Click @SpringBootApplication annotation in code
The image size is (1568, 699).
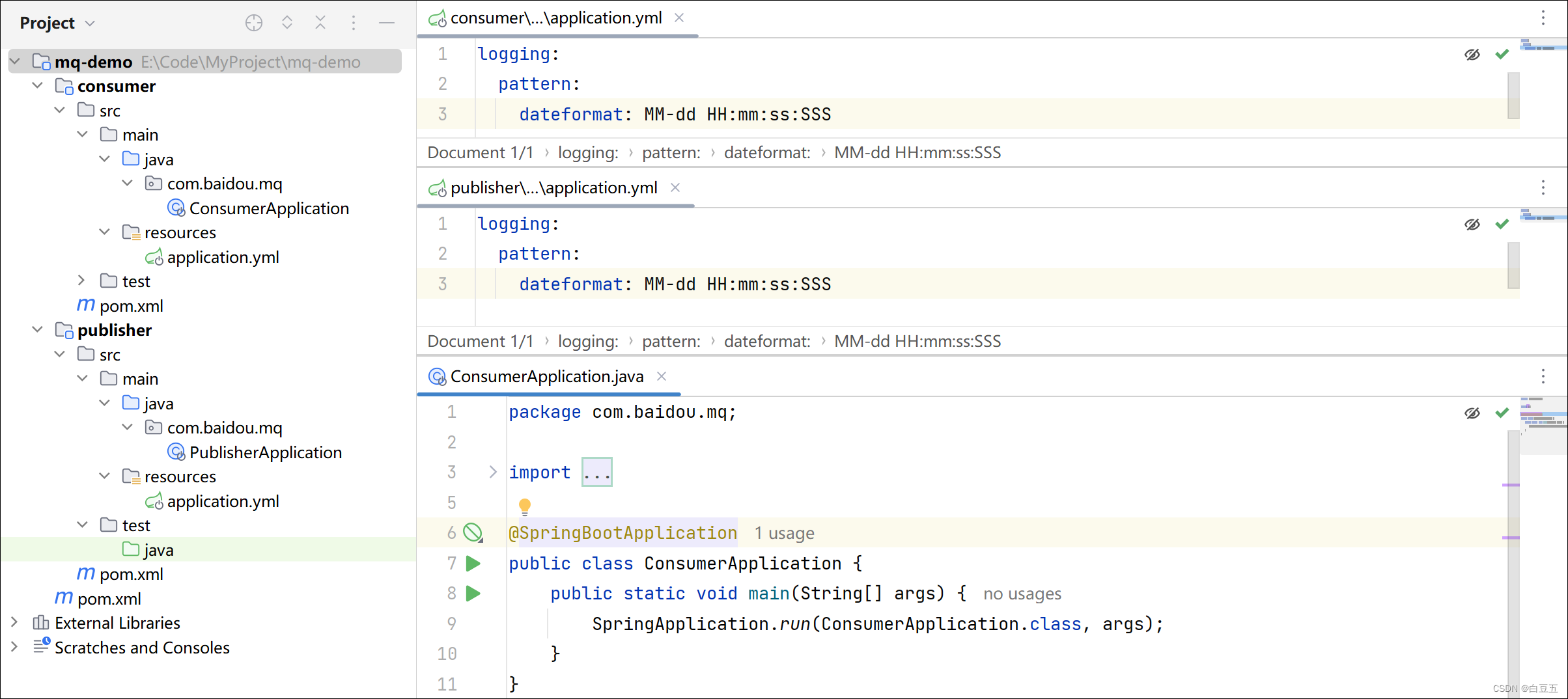click(623, 533)
